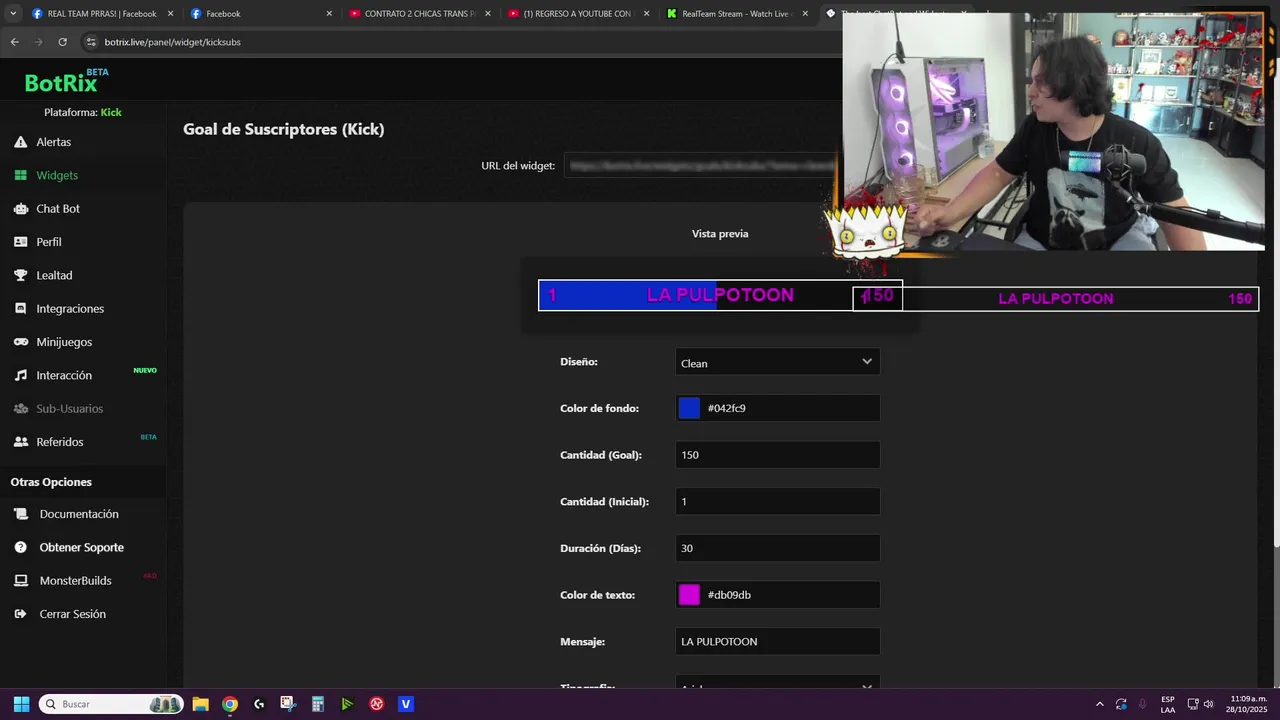Show hidden tray icons chevron

click(x=1099, y=704)
